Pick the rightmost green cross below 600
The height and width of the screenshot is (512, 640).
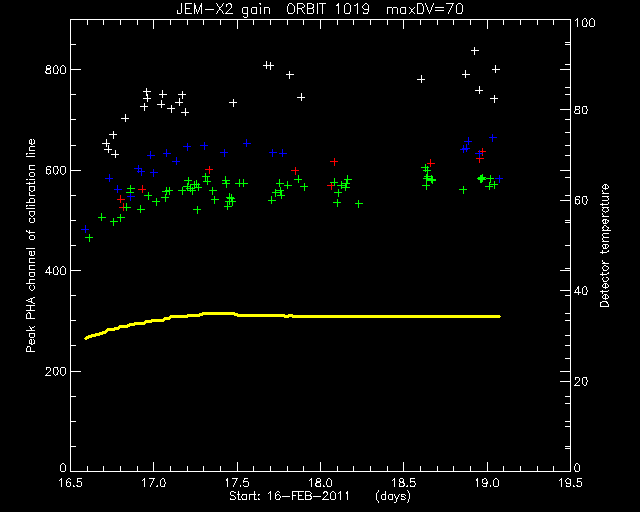(x=494, y=185)
